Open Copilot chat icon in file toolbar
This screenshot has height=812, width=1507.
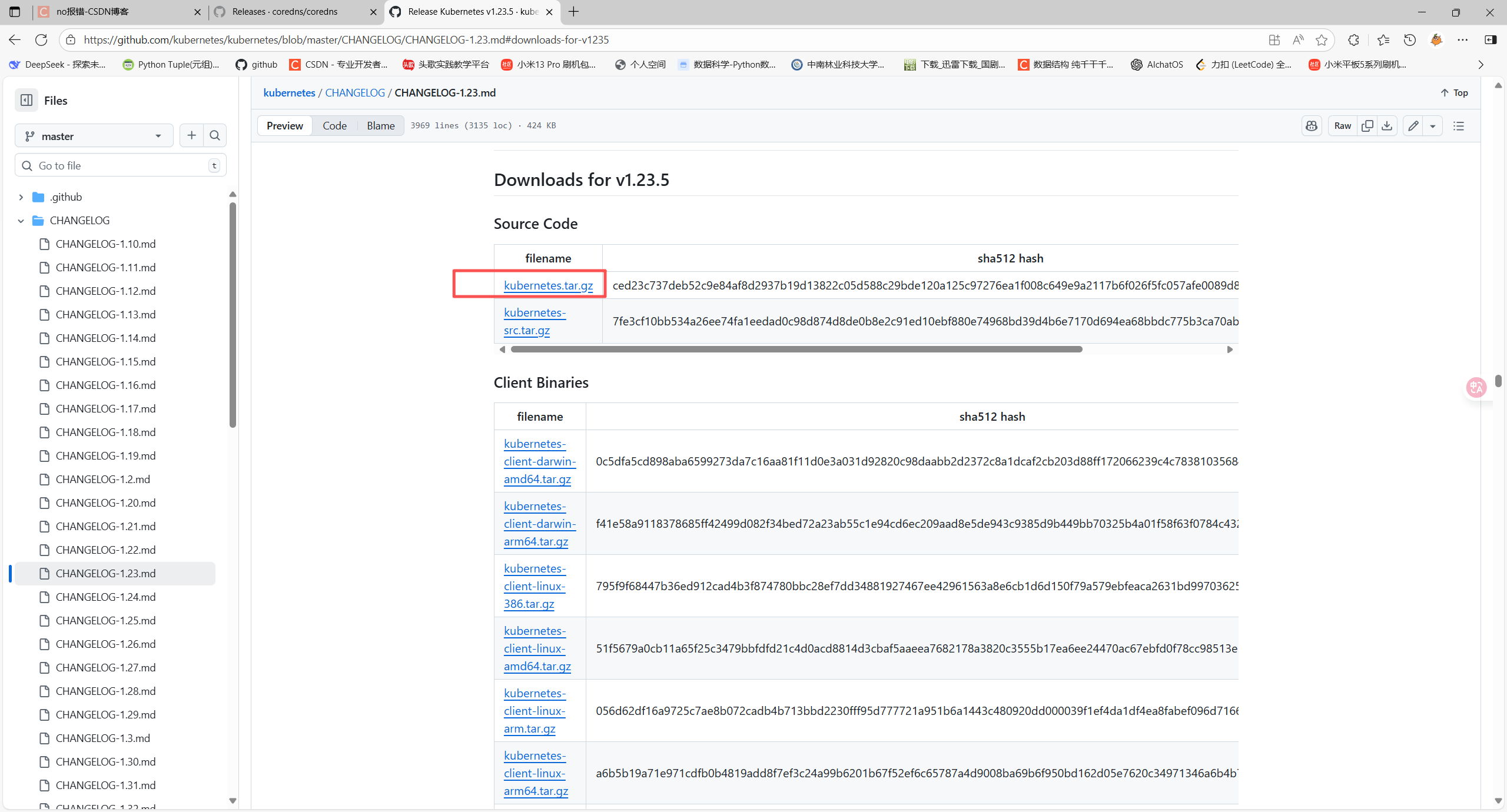[1312, 126]
